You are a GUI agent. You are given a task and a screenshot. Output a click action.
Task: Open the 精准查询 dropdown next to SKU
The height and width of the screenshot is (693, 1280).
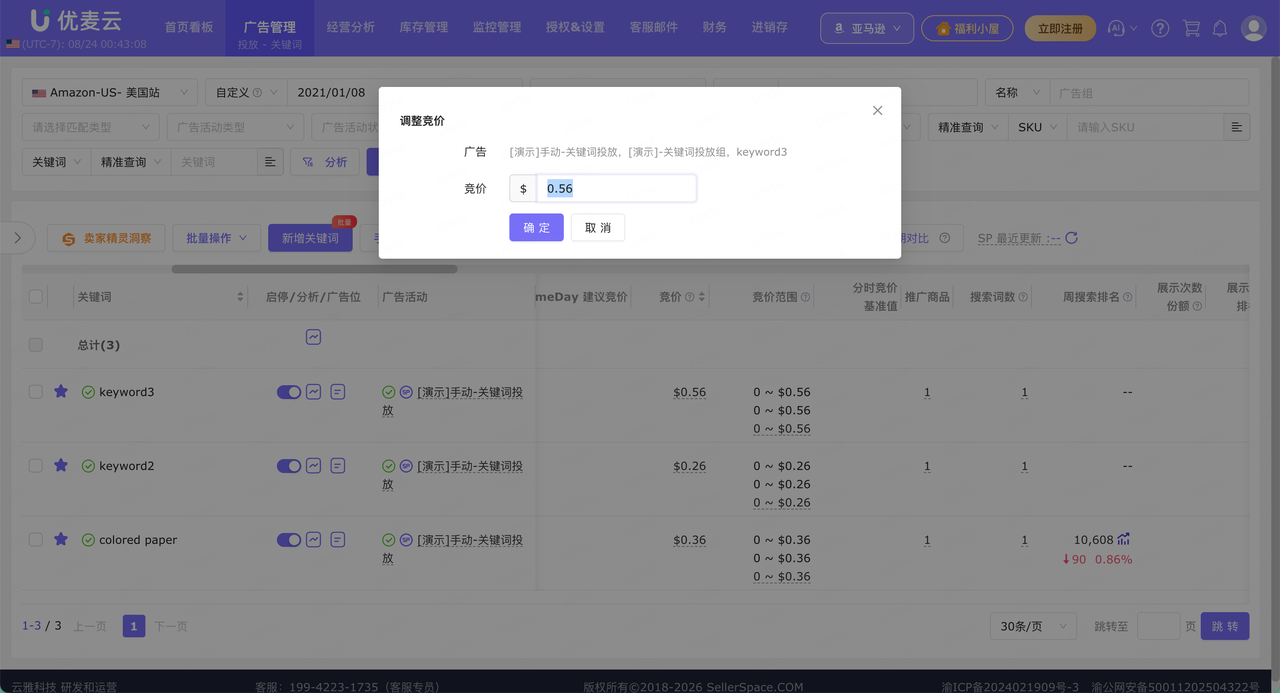point(968,127)
